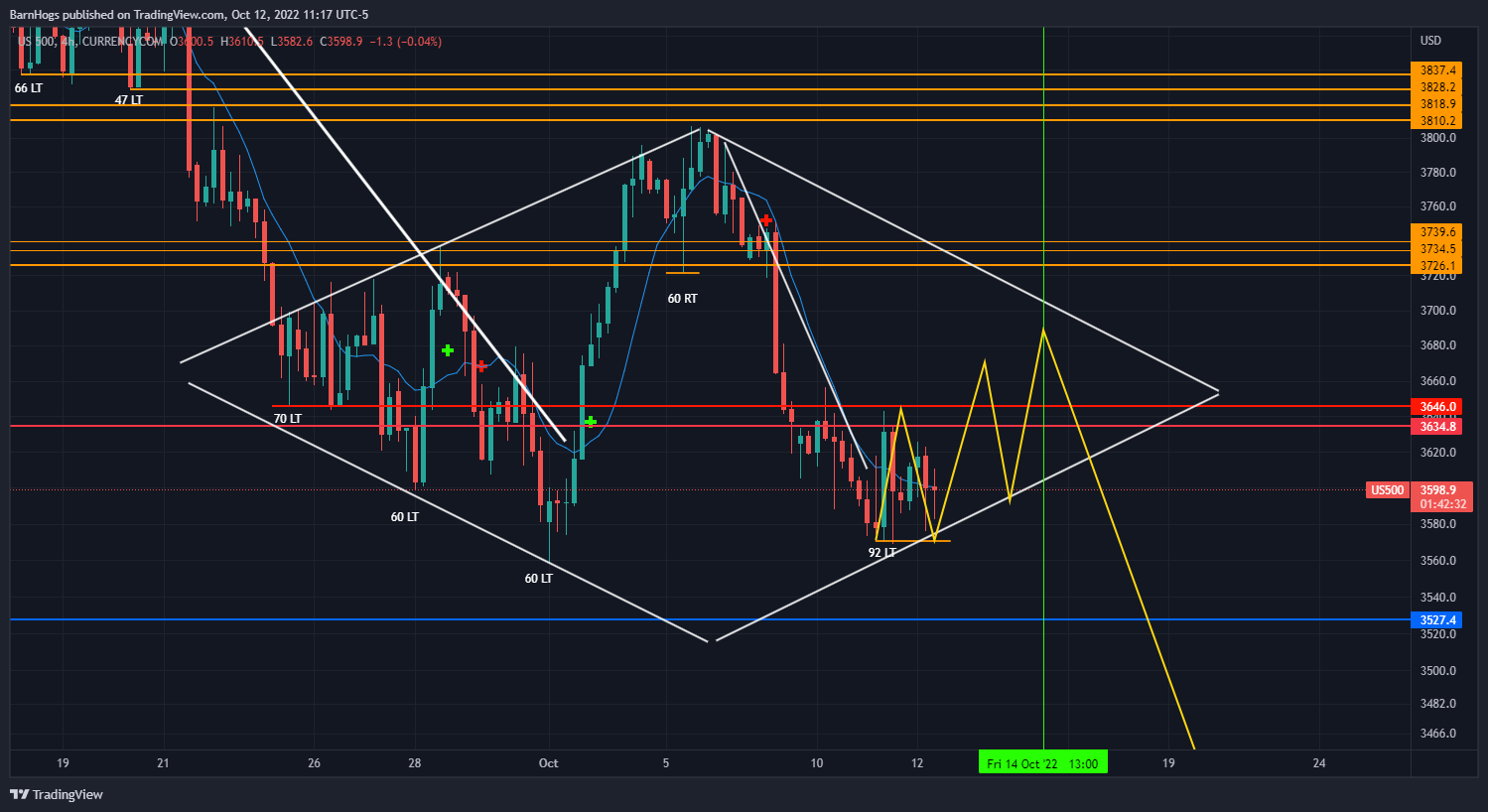Click the orange 3810.2 price label
Viewport: 1488px width, 812px height.
[x=1437, y=121]
